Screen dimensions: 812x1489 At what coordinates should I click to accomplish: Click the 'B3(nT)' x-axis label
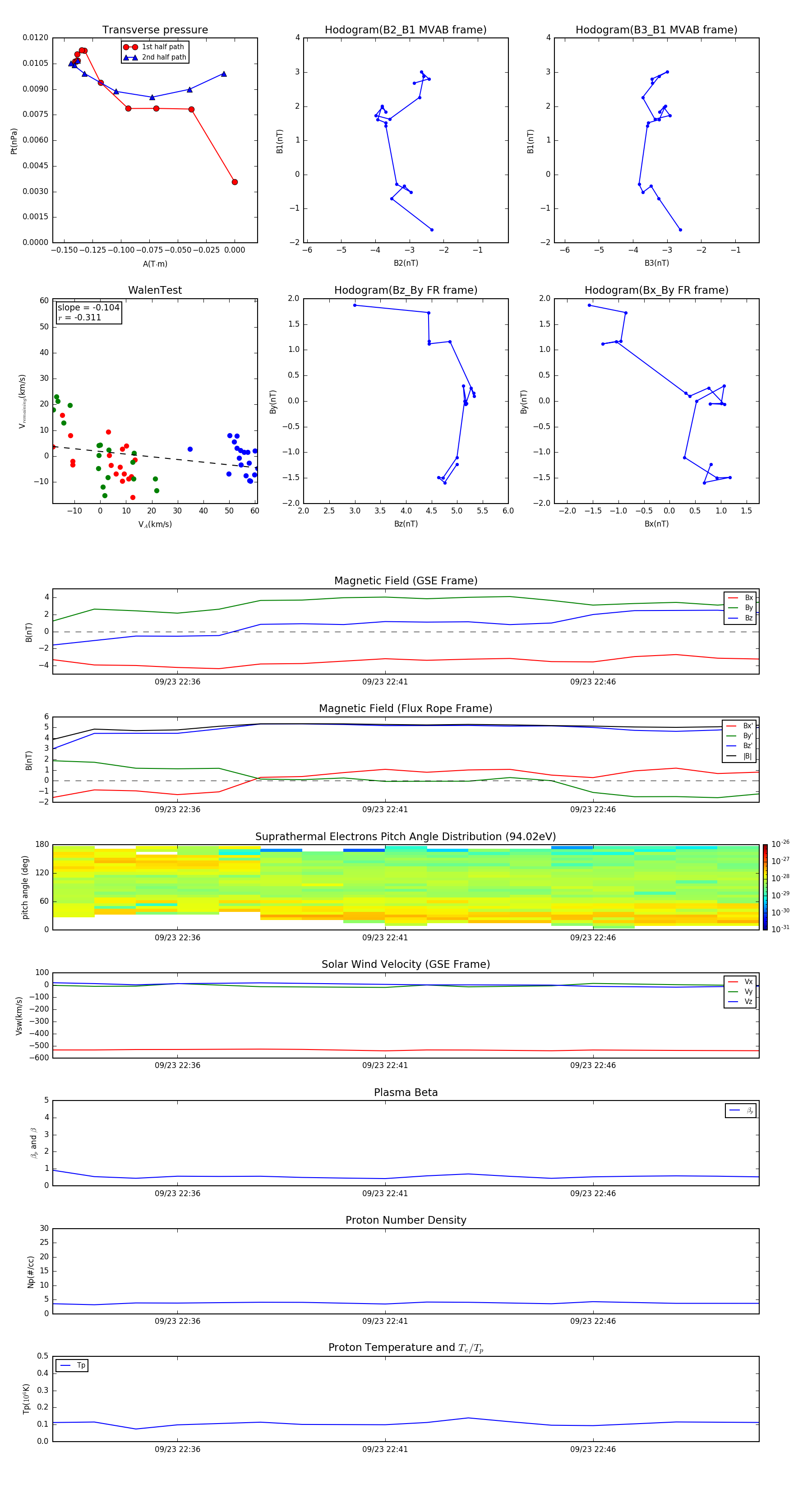click(x=656, y=263)
